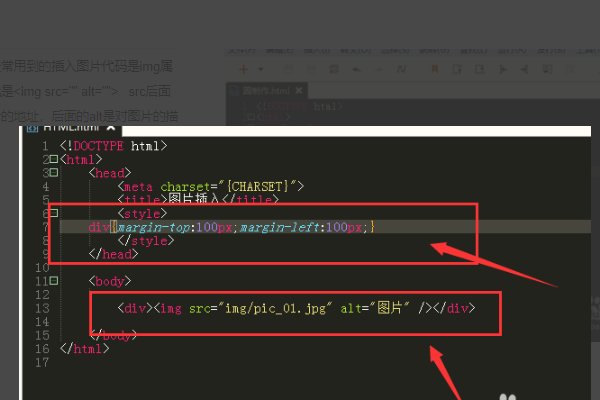
Task: Click the dimmed background html file tab
Action: (x=267, y=91)
